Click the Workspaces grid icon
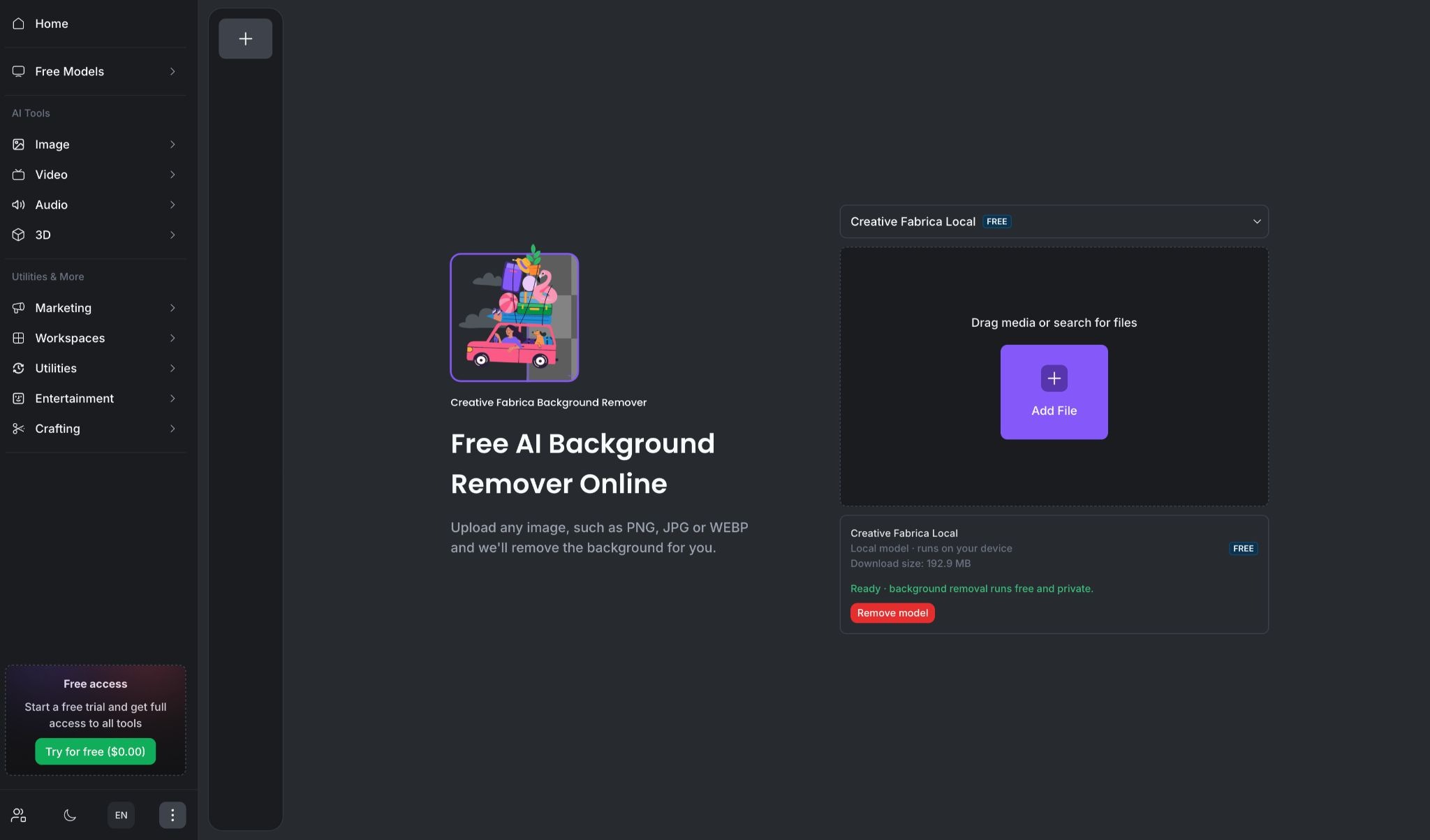 19,338
